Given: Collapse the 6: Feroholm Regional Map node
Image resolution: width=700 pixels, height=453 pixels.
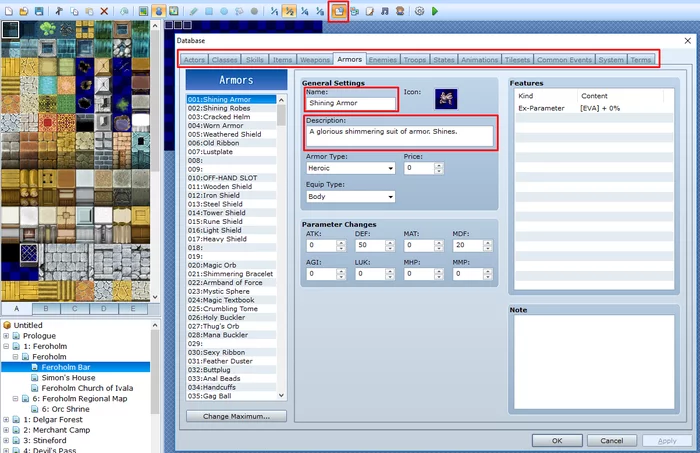Looking at the screenshot, I should tap(16, 399).
